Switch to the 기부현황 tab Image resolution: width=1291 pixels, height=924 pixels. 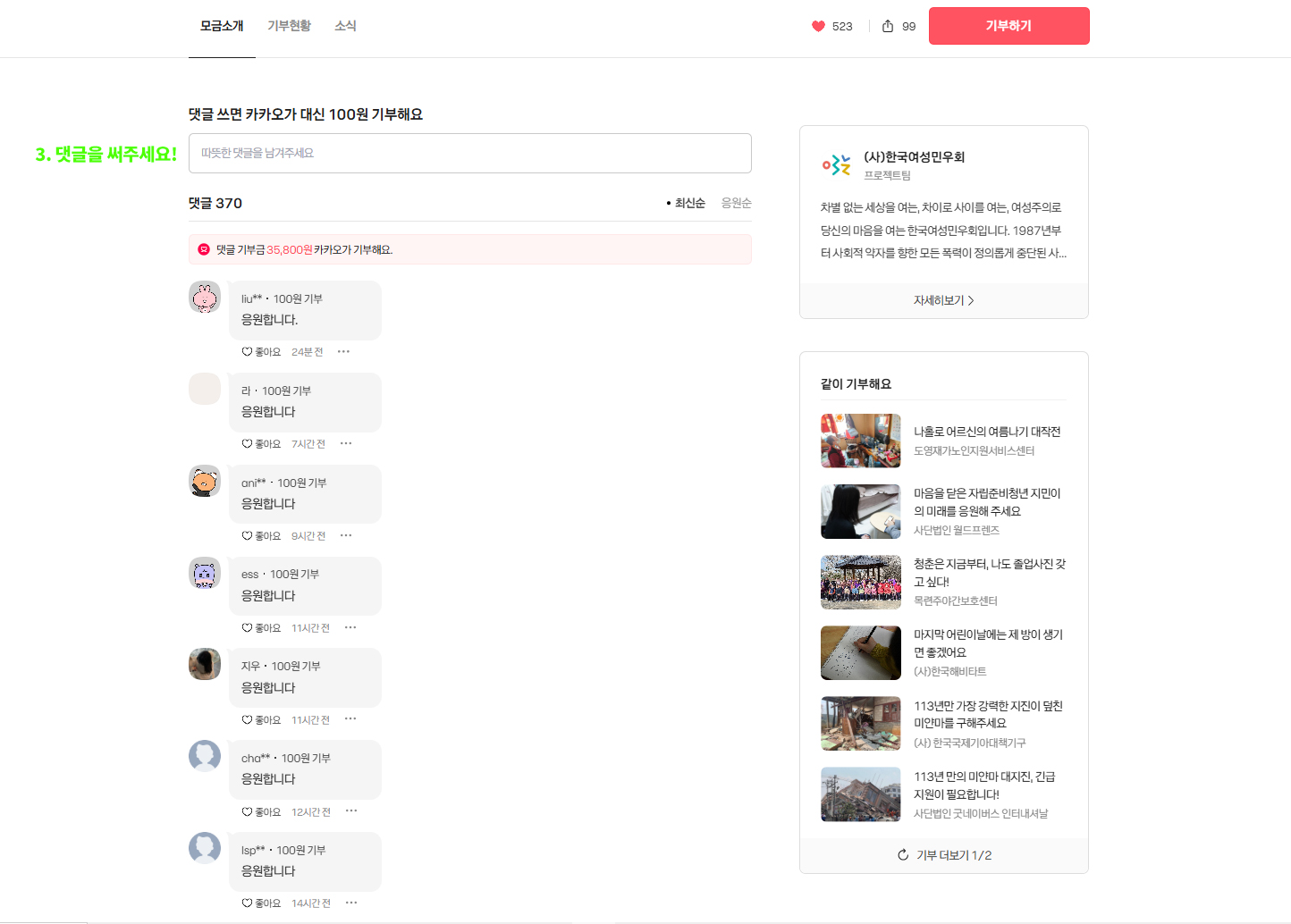289,27
